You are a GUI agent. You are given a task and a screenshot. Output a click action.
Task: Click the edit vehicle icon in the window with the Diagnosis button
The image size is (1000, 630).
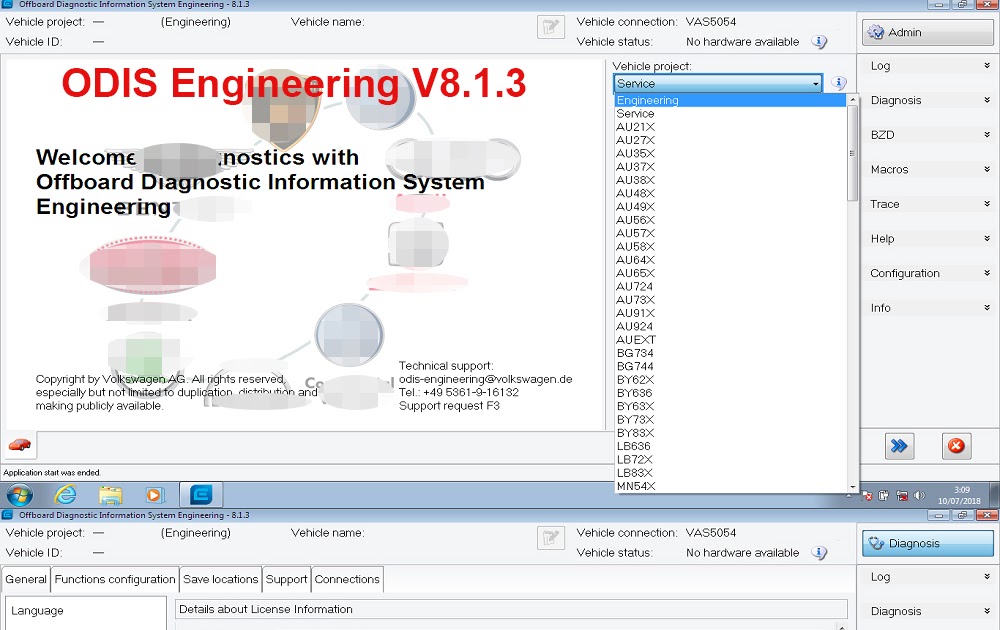point(550,538)
